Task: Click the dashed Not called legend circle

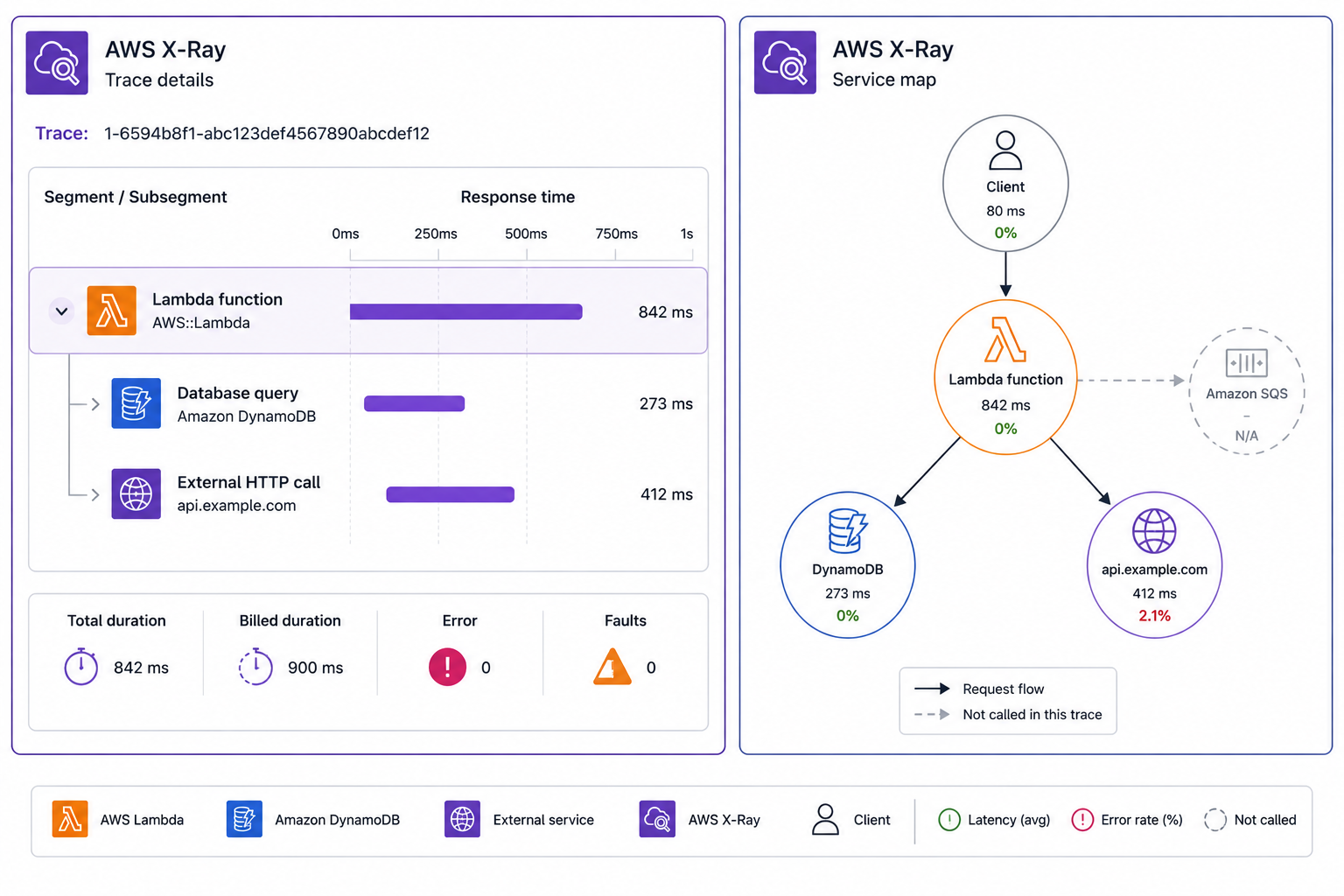Action: [x=1215, y=820]
